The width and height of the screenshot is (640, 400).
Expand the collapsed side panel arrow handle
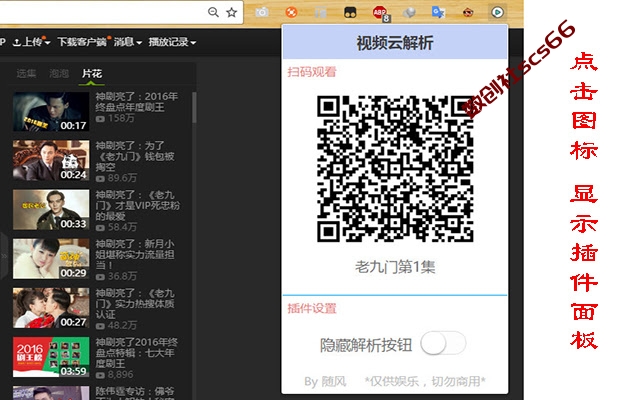(x=4, y=256)
